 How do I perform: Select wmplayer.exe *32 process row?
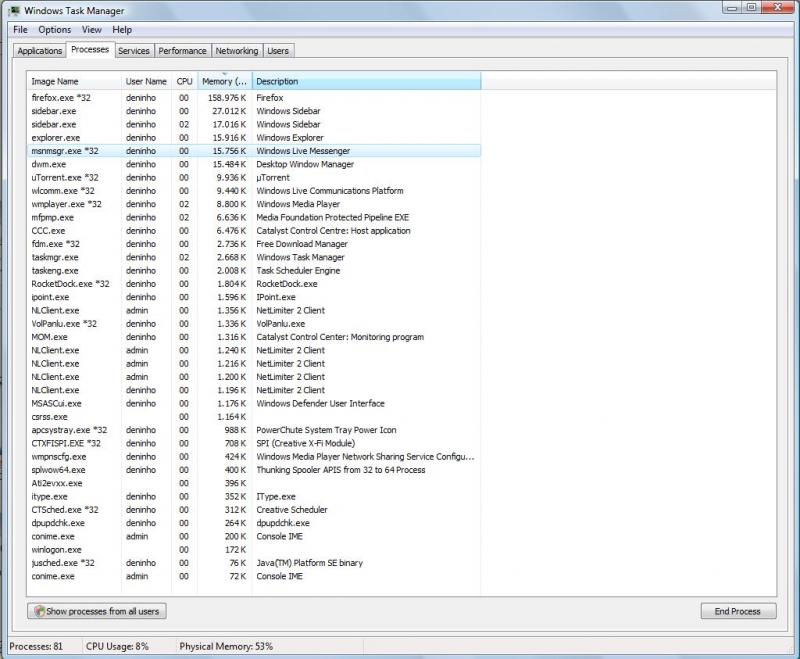[254, 204]
